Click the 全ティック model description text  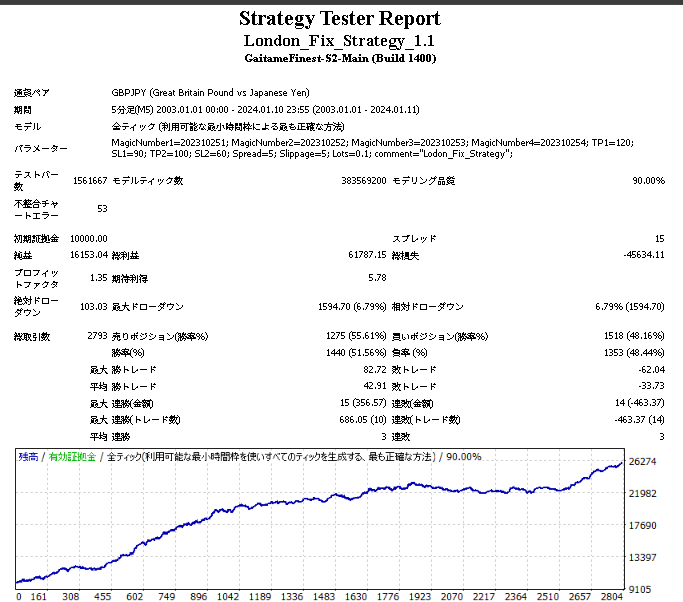(x=228, y=127)
